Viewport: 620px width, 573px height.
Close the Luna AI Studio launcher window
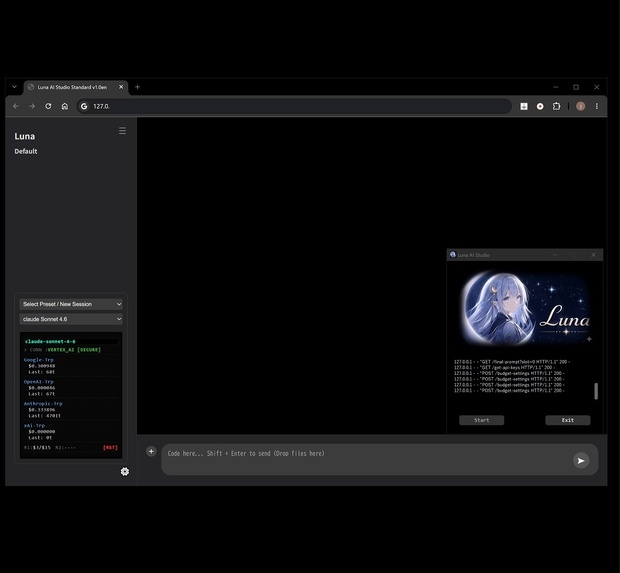click(x=594, y=255)
